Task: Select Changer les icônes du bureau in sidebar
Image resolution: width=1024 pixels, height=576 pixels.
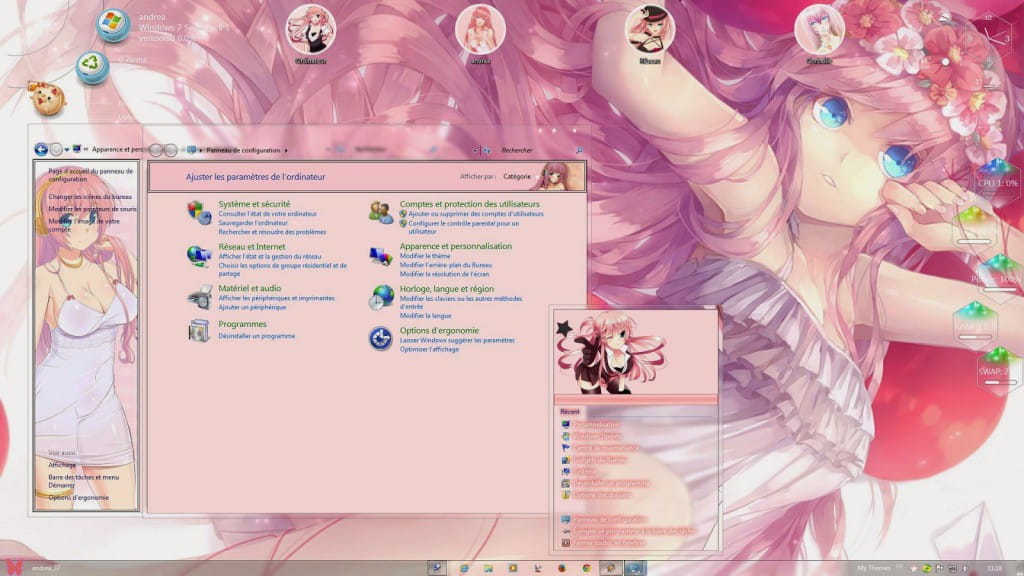Action: coord(90,197)
